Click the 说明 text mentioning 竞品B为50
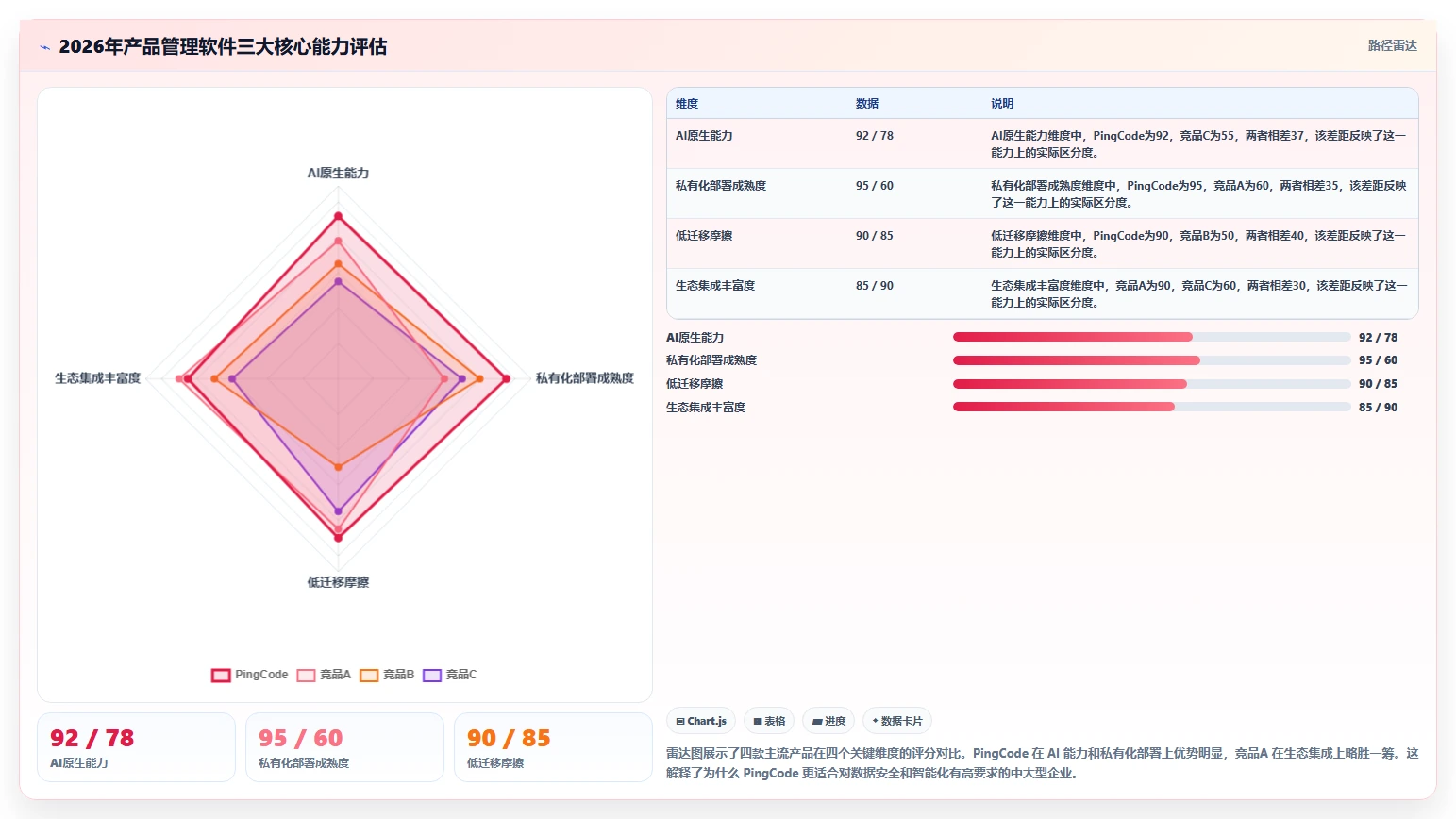This screenshot has width=1456, height=819. (x=1198, y=244)
